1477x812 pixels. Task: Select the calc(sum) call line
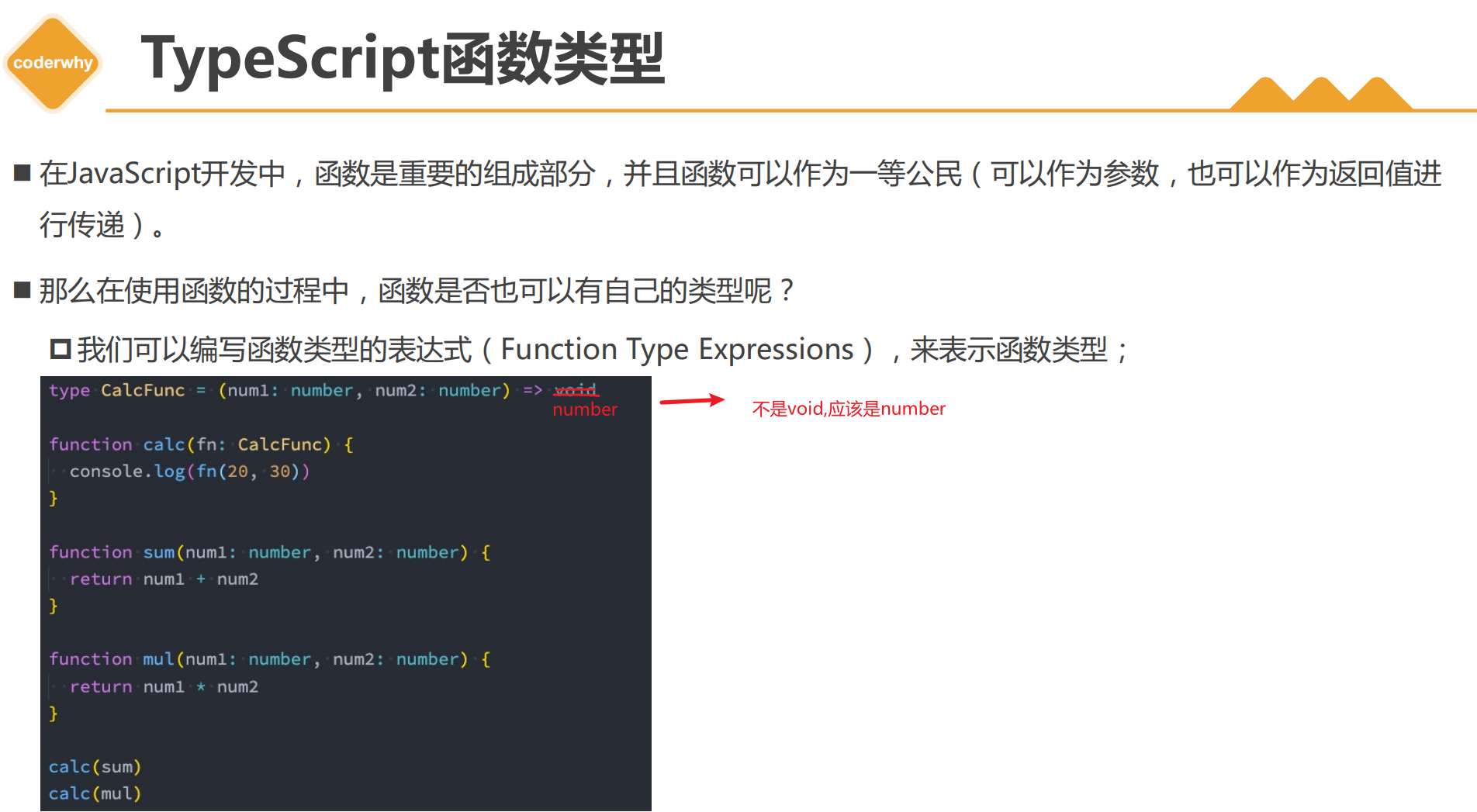[94, 766]
